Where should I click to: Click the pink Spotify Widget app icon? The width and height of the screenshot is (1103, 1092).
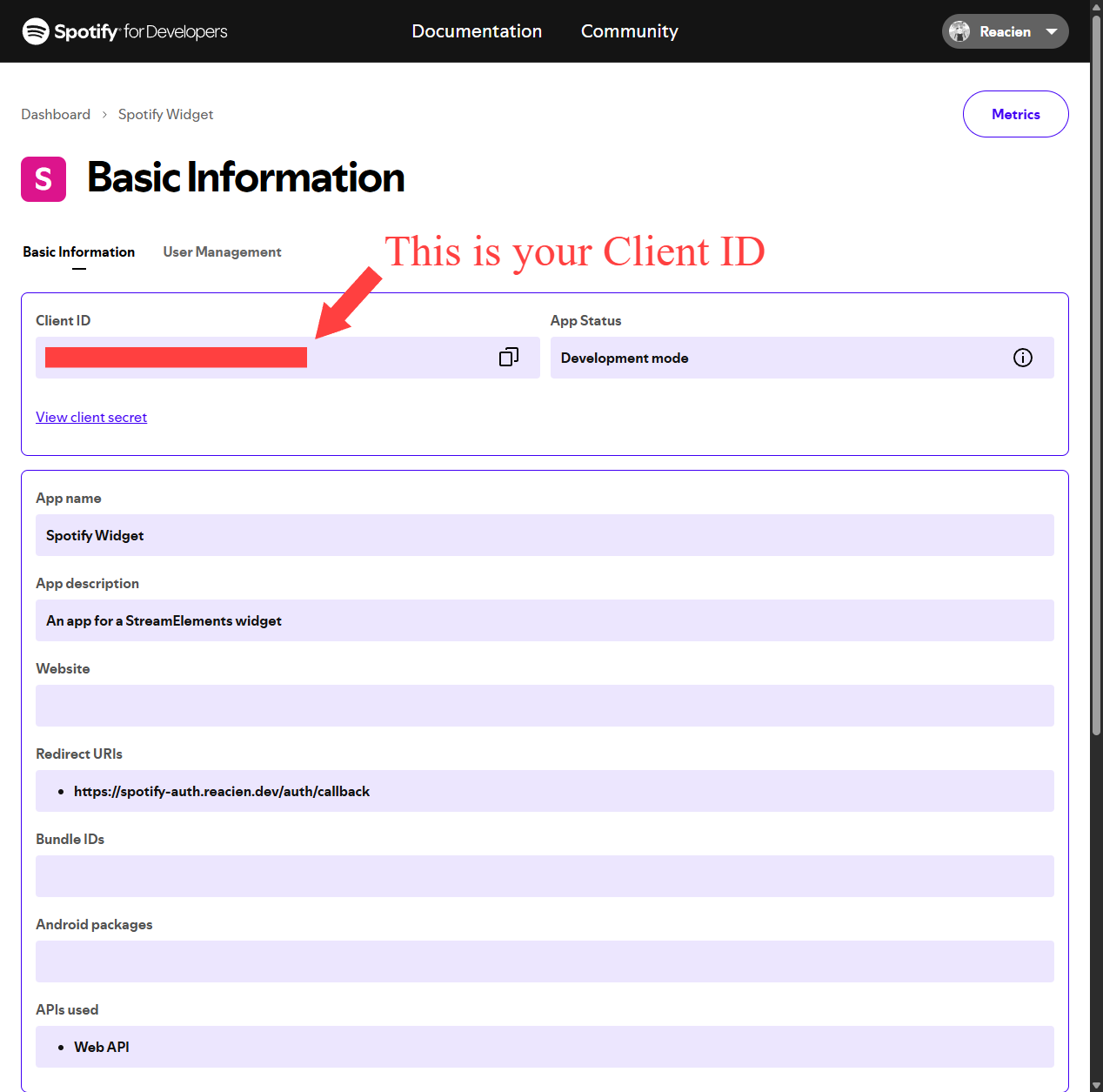point(43,179)
